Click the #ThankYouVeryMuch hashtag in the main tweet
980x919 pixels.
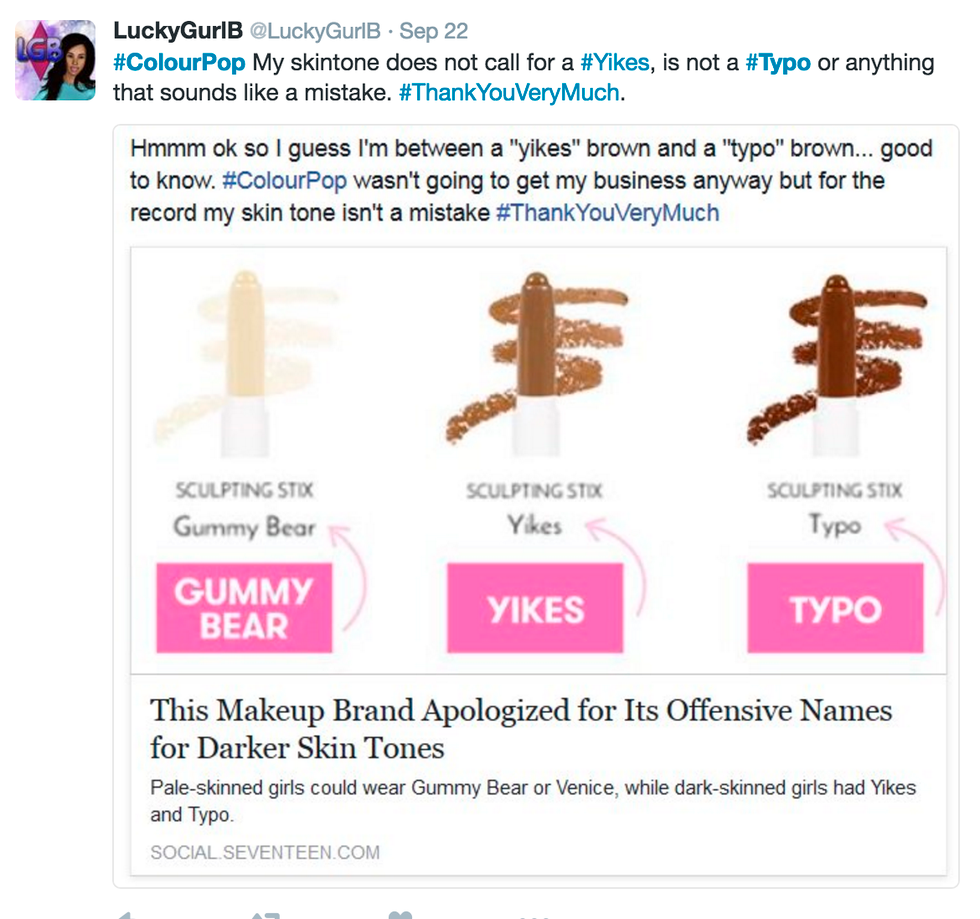[508, 93]
